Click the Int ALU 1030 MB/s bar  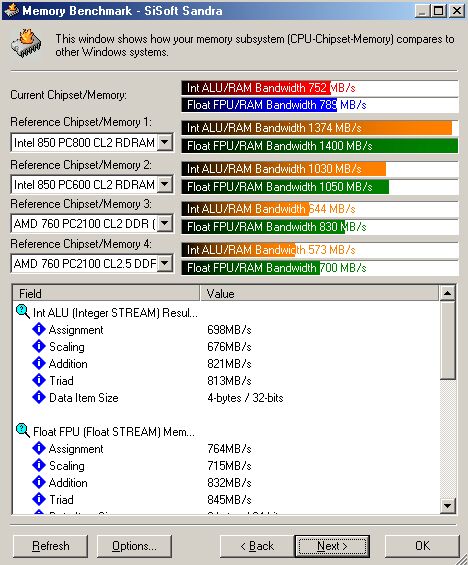(x=284, y=169)
